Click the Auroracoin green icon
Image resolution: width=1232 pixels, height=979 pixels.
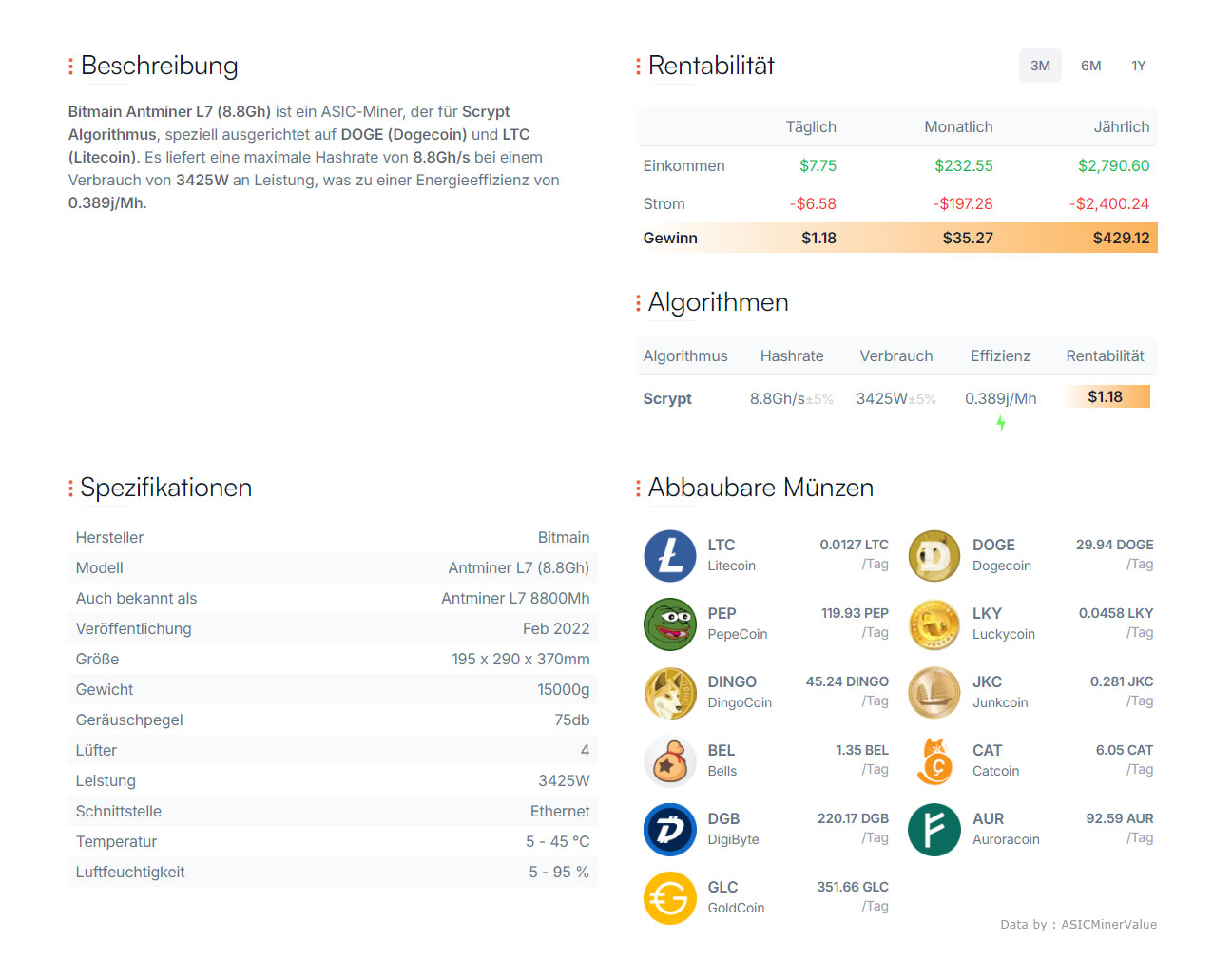click(x=934, y=830)
